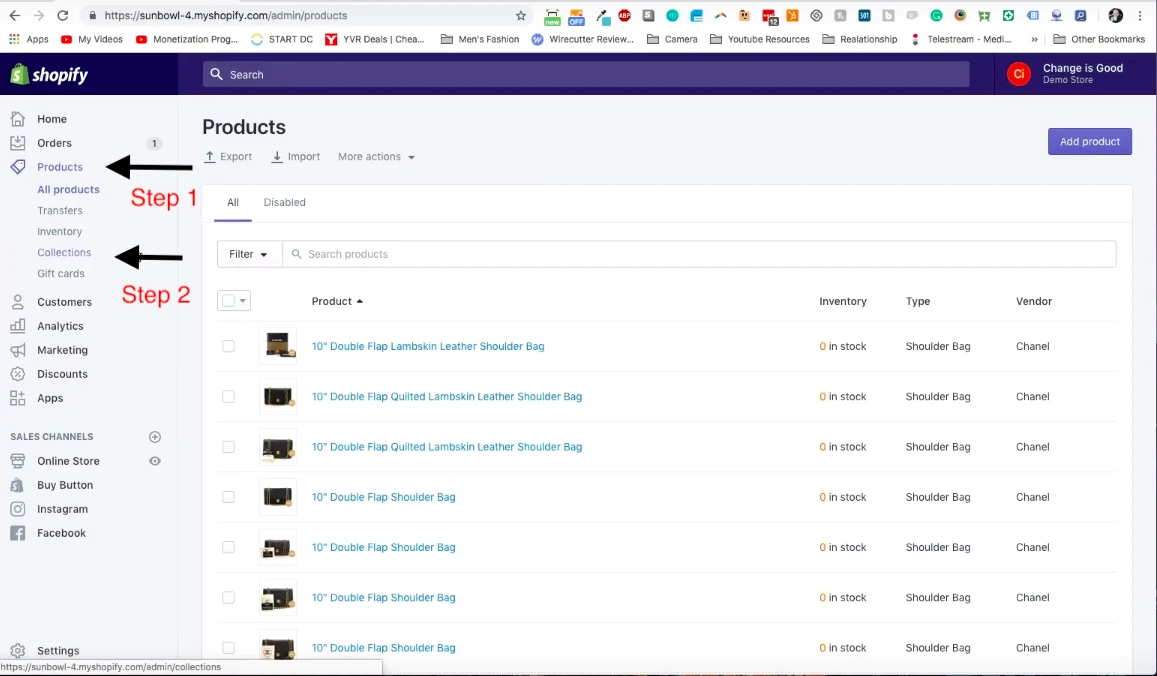Open Discounts in sidebar
Viewport: 1157px width, 676px height.
(x=62, y=374)
